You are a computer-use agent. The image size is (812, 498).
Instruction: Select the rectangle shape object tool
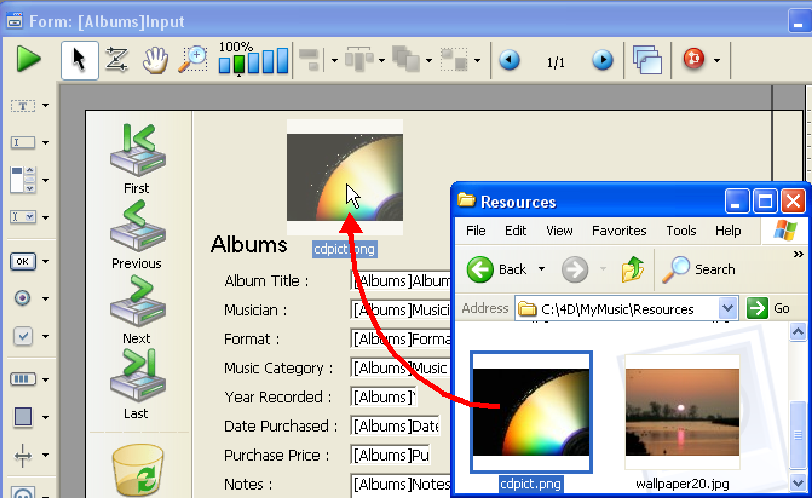(23, 417)
